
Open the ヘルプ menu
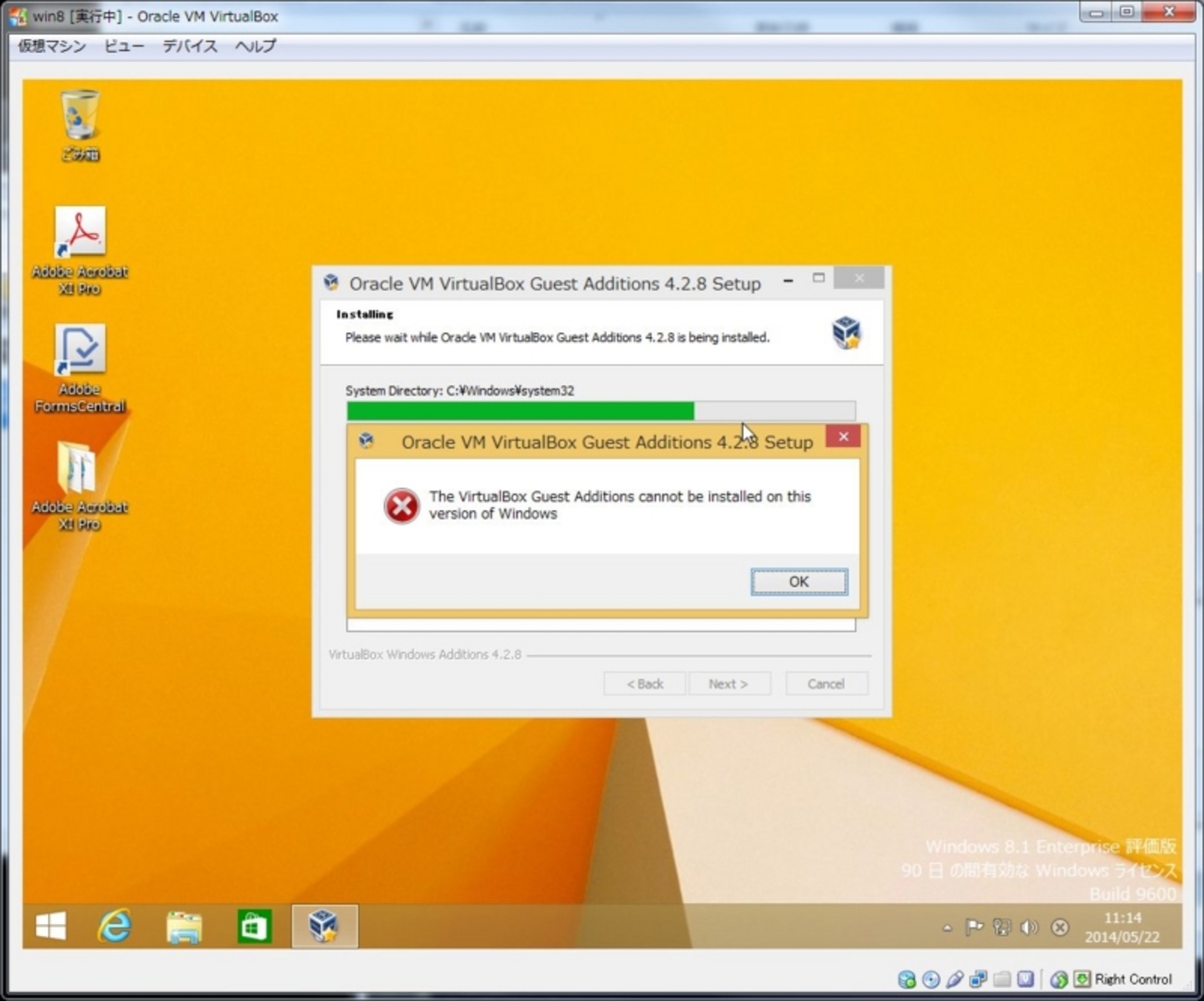pos(256,45)
